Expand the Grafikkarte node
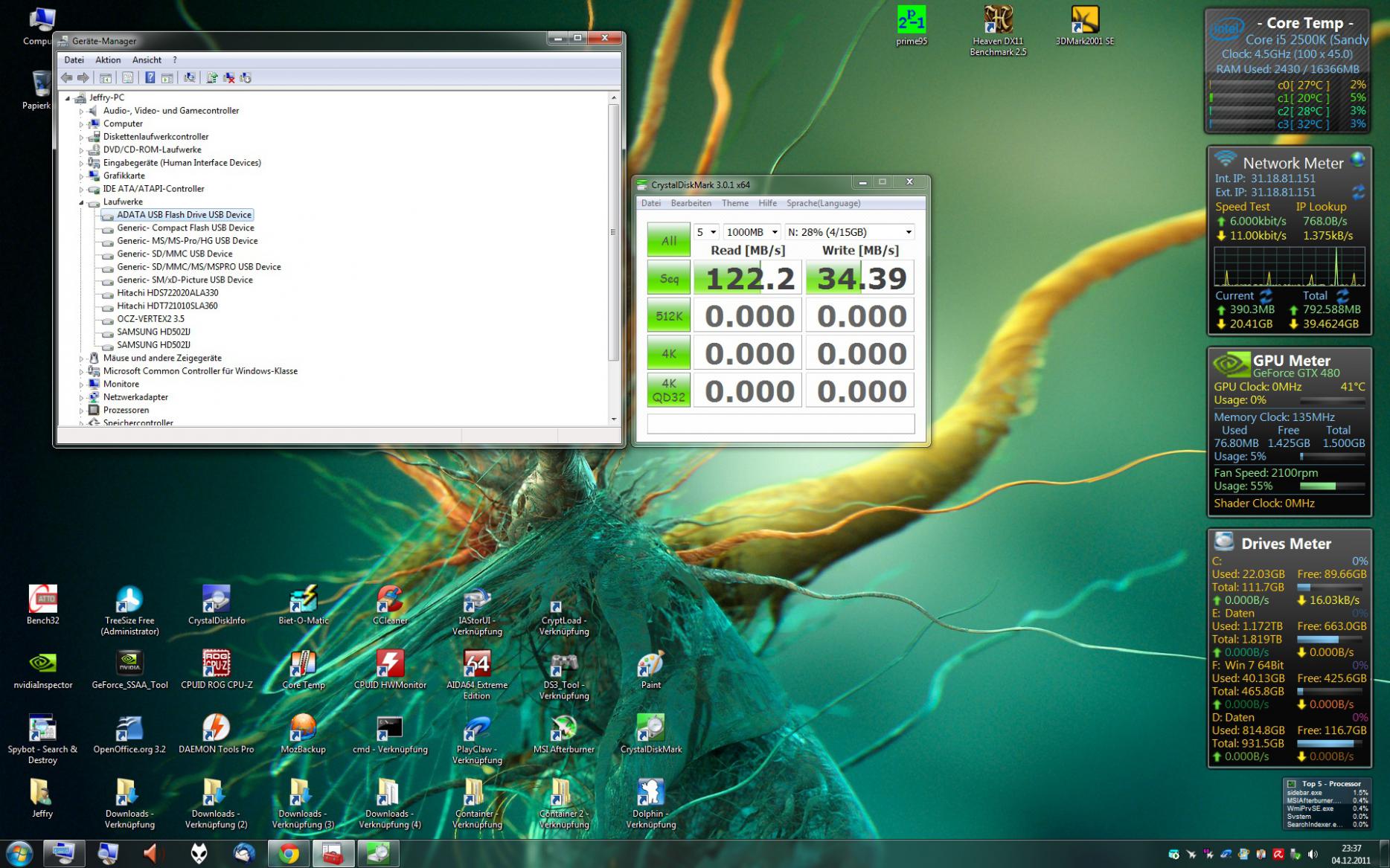The image size is (1390, 868). click(x=82, y=176)
